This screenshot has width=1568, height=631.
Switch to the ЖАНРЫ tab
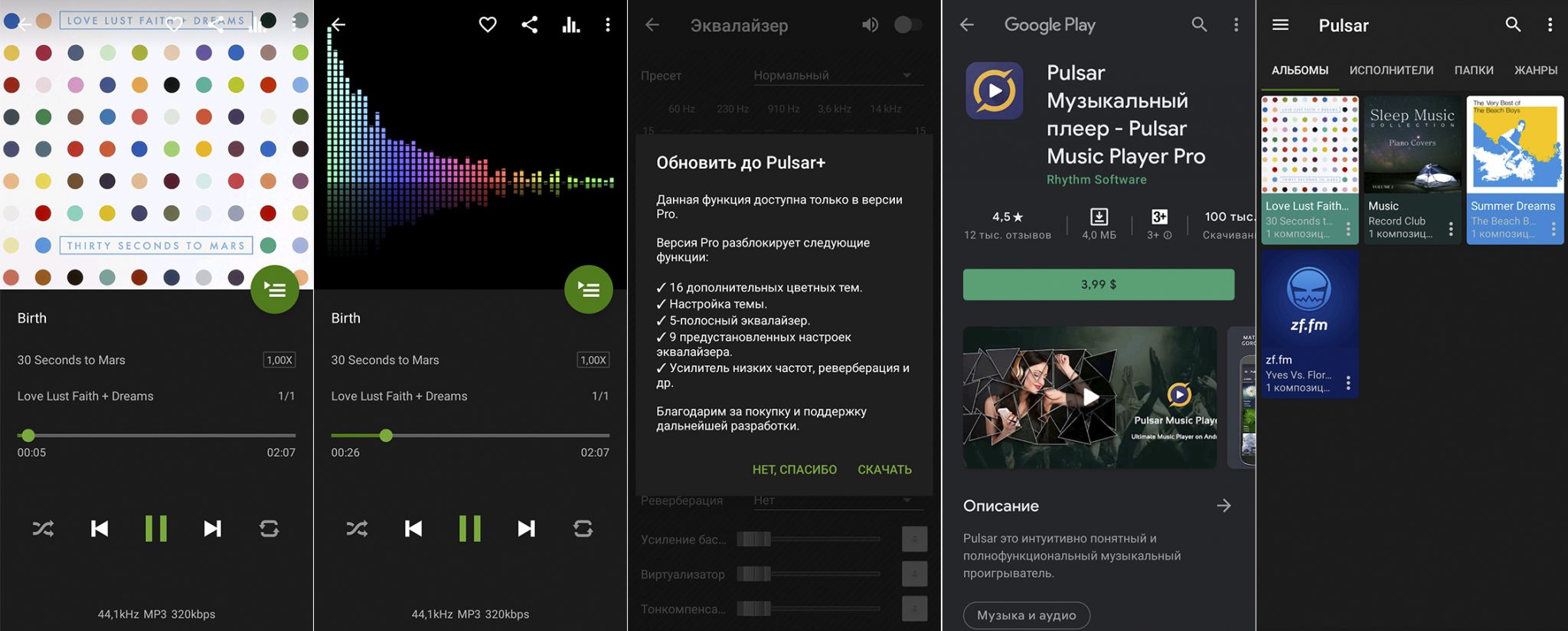[1536, 70]
